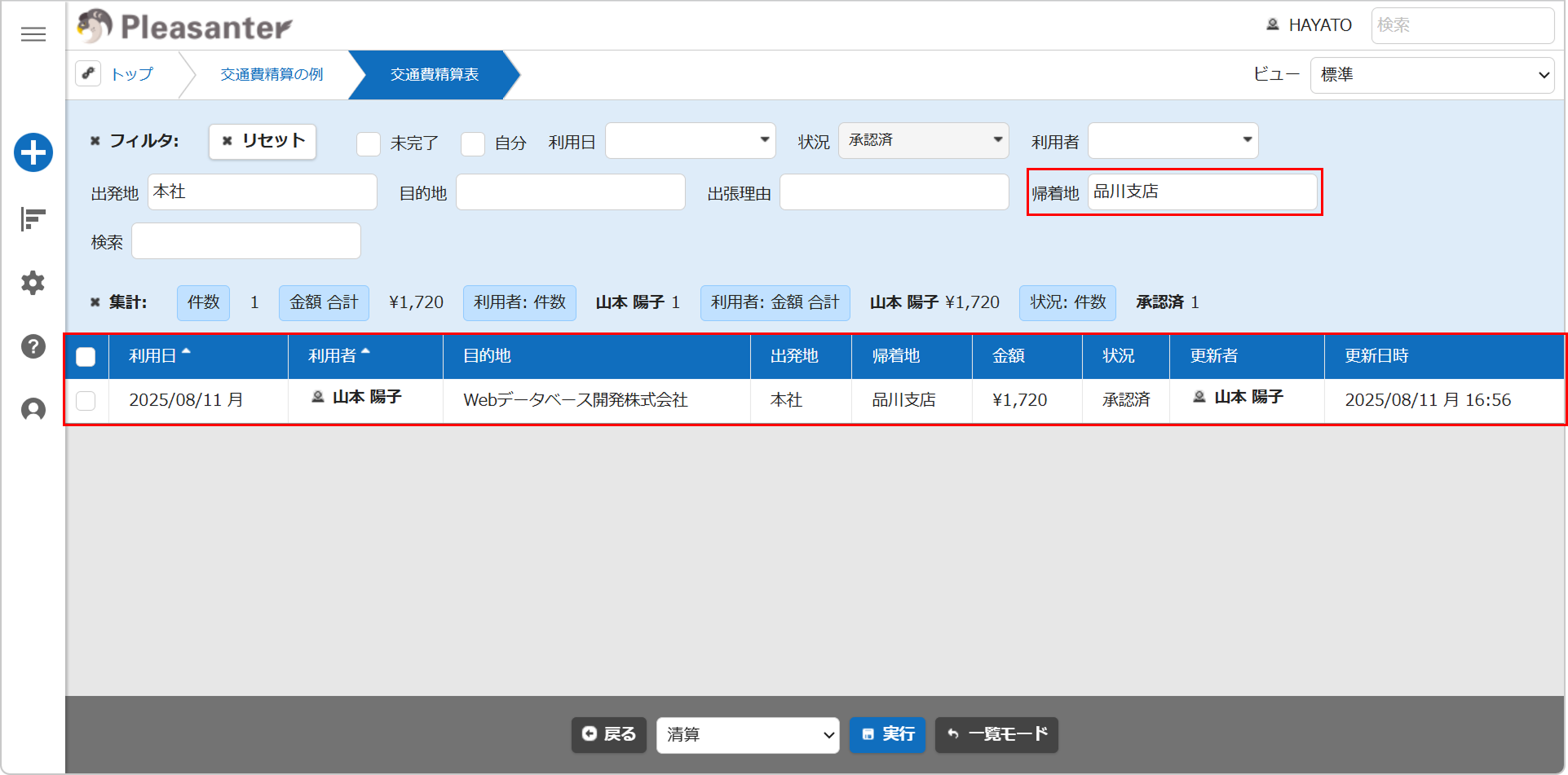Click the blue plus new record icon

(33, 152)
